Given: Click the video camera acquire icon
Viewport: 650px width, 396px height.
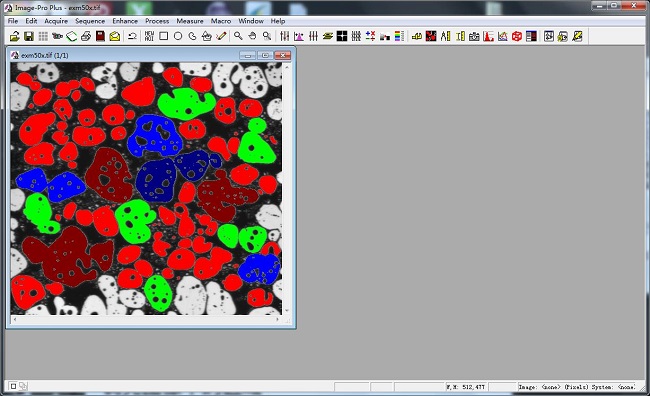Looking at the screenshot, I should click(x=57, y=36).
